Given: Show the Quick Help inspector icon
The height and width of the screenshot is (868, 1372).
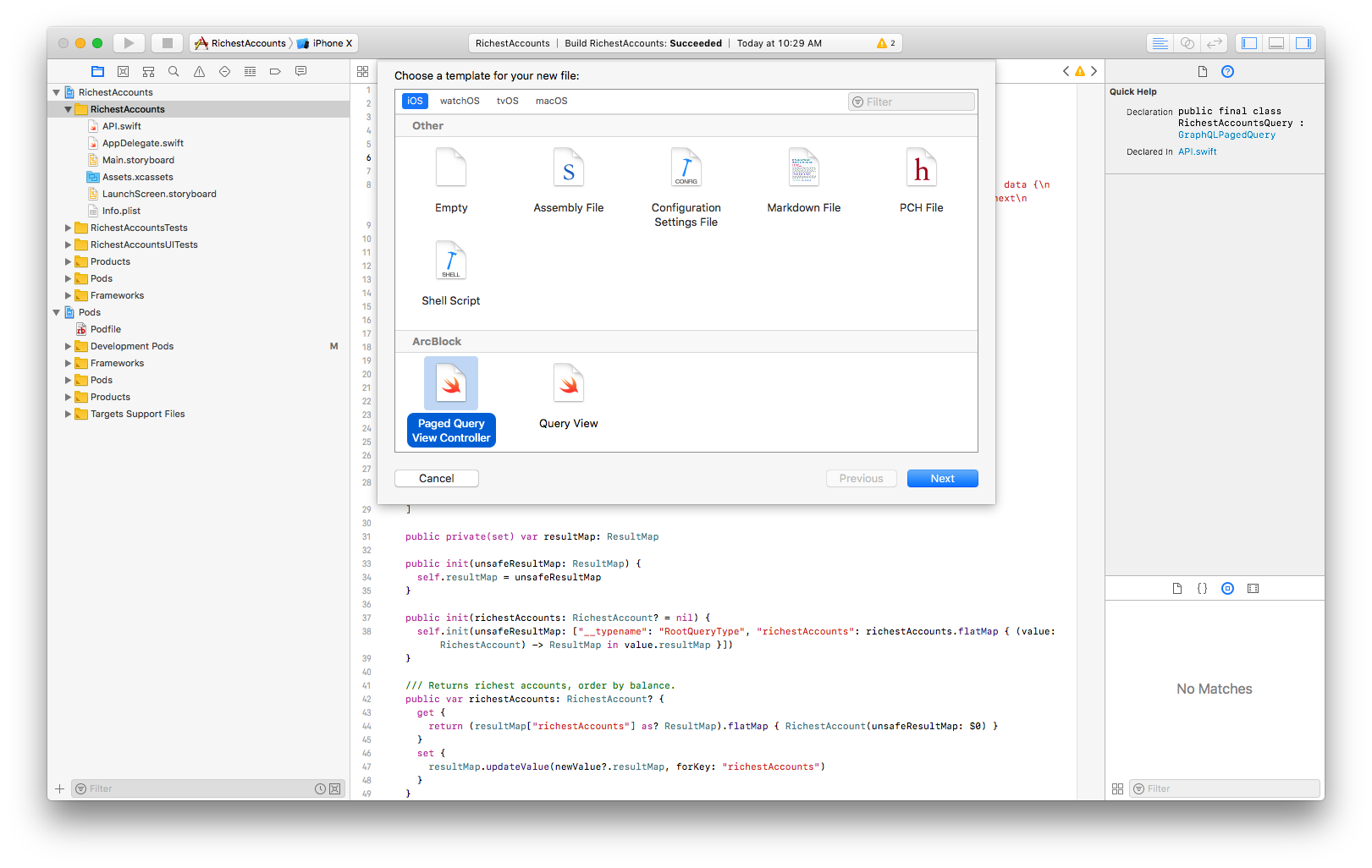Looking at the screenshot, I should tap(1228, 72).
